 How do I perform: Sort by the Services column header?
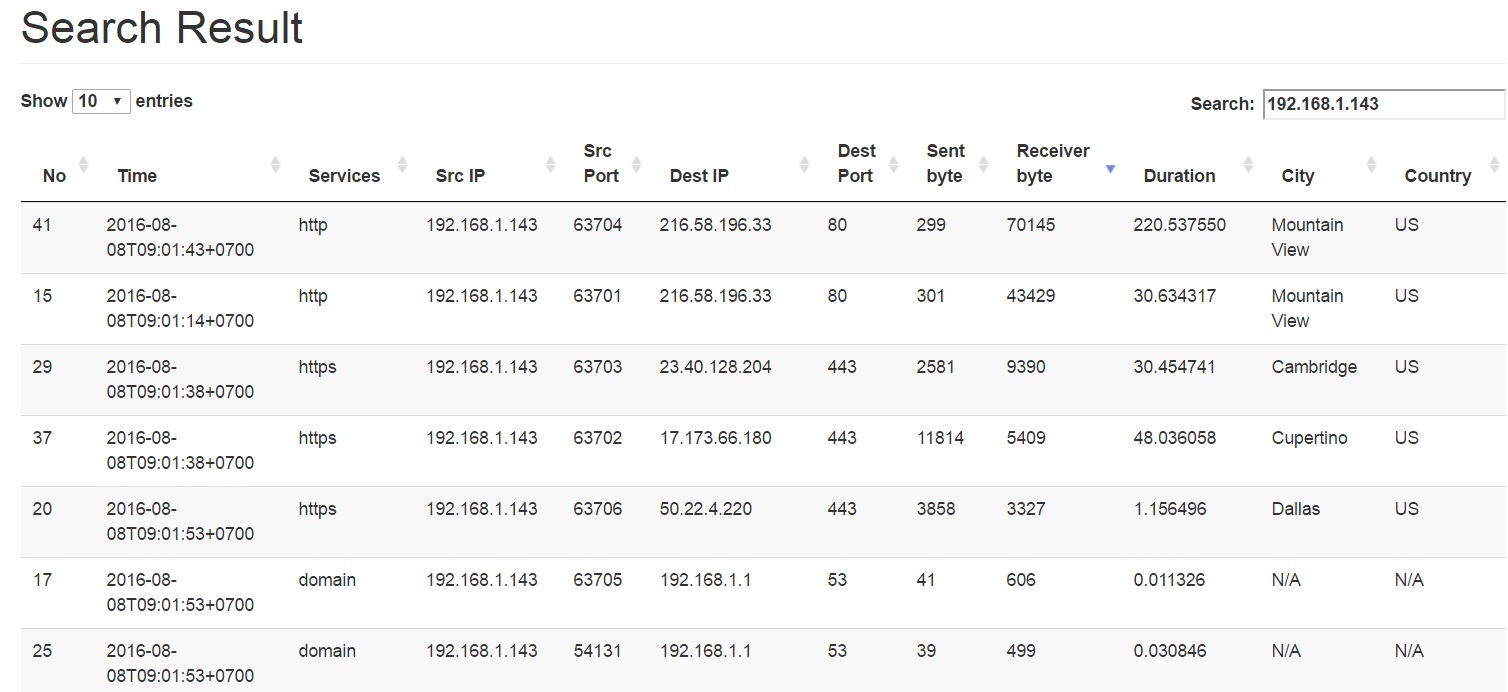click(x=344, y=176)
